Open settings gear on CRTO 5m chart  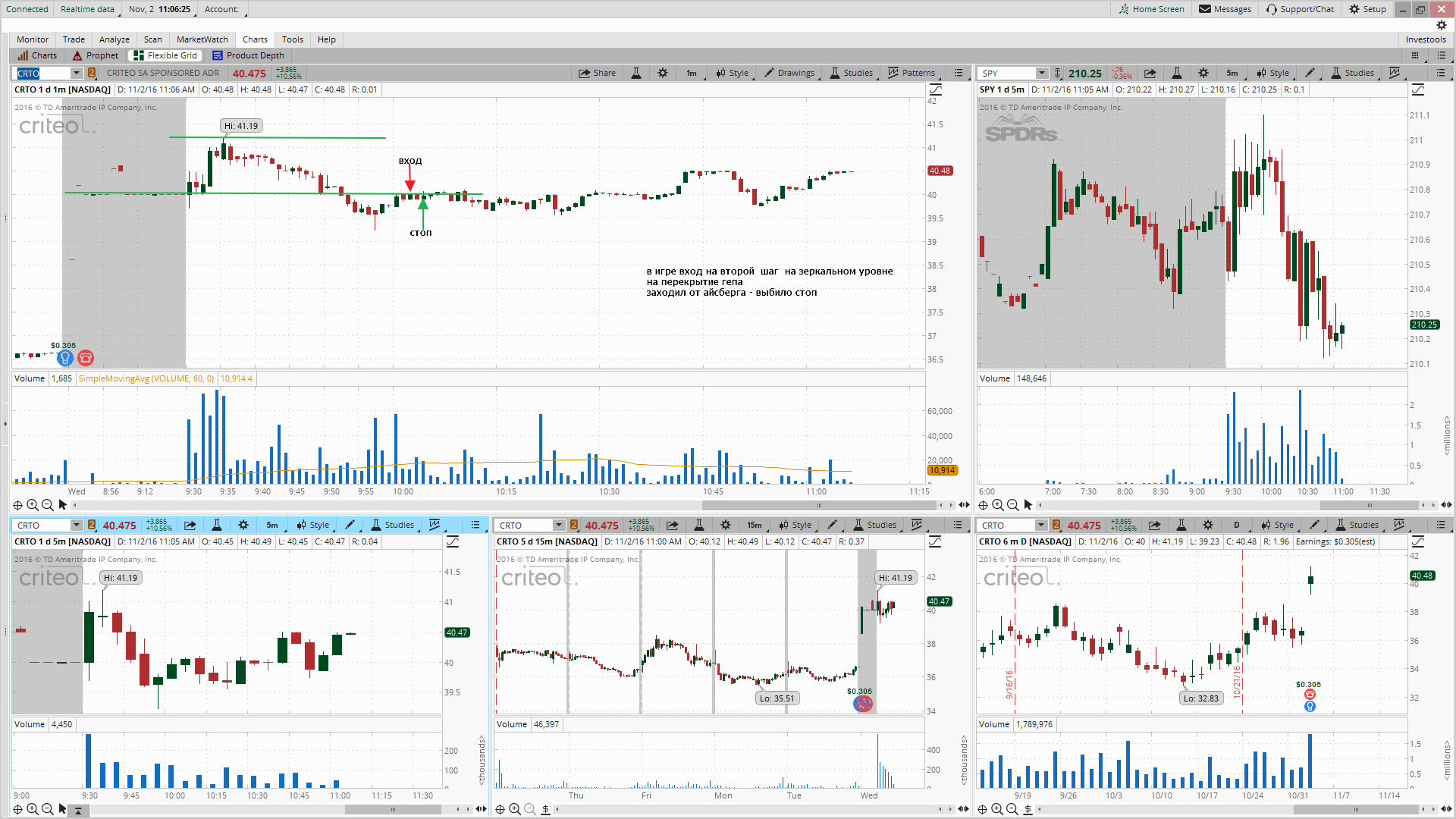pyautogui.click(x=243, y=525)
